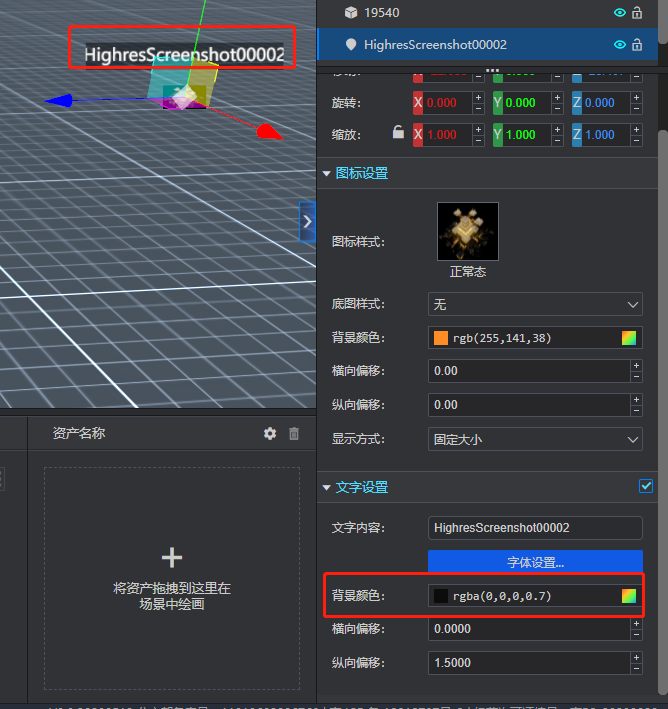Increase icon 横向偏移 with plus stepper

pos(636,365)
